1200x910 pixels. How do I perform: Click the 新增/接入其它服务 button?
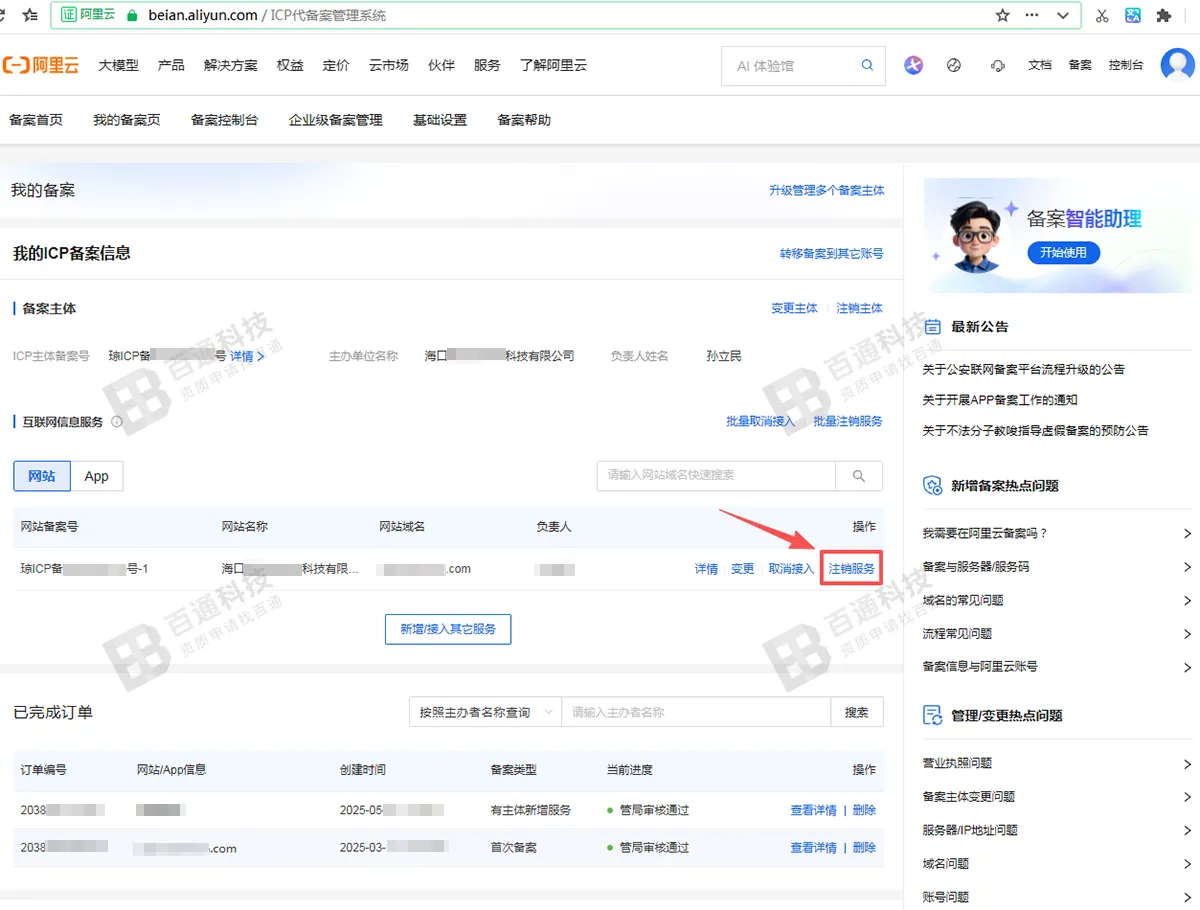point(447,629)
